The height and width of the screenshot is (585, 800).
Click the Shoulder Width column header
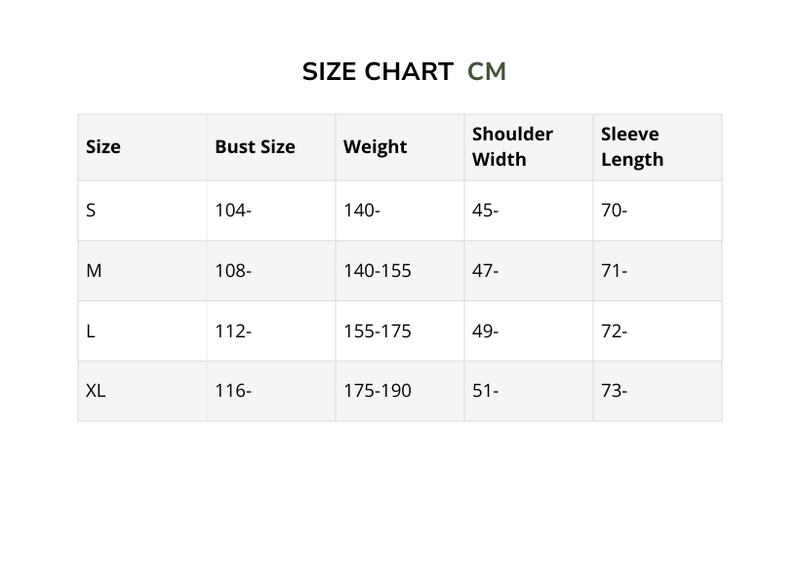coord(512,147)
